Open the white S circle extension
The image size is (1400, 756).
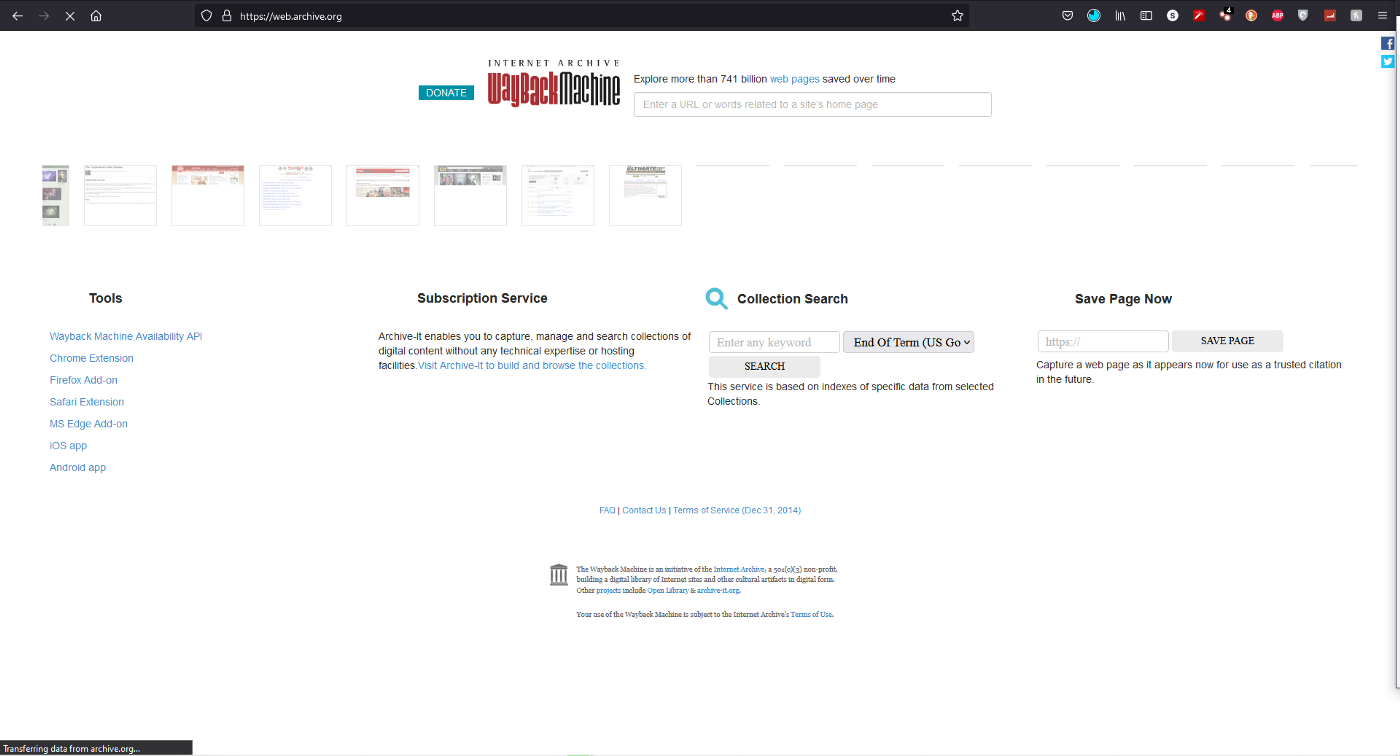click(x=1173, y=16)
